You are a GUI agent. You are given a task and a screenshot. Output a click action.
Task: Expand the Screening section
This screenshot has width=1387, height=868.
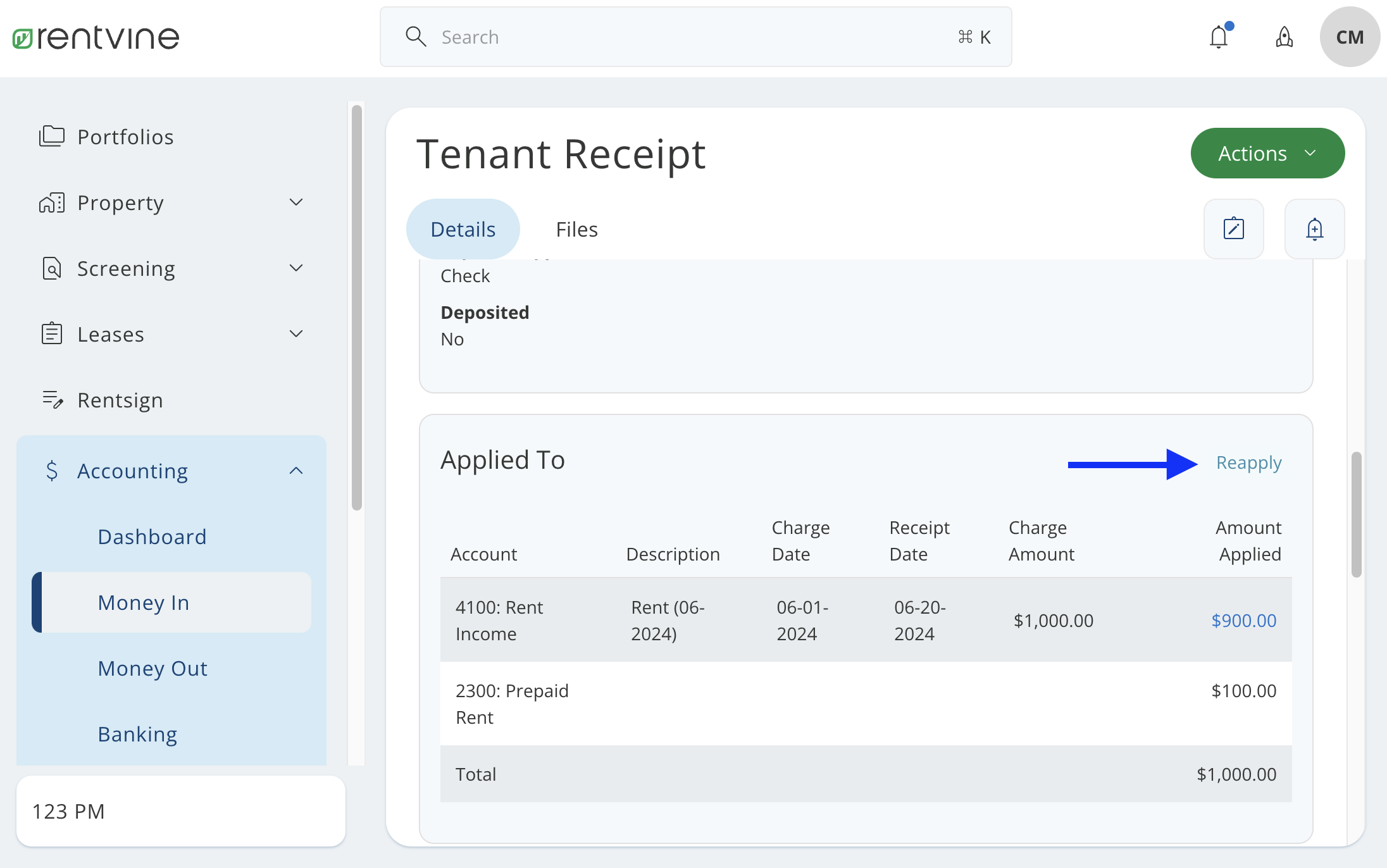click(296, 268)
